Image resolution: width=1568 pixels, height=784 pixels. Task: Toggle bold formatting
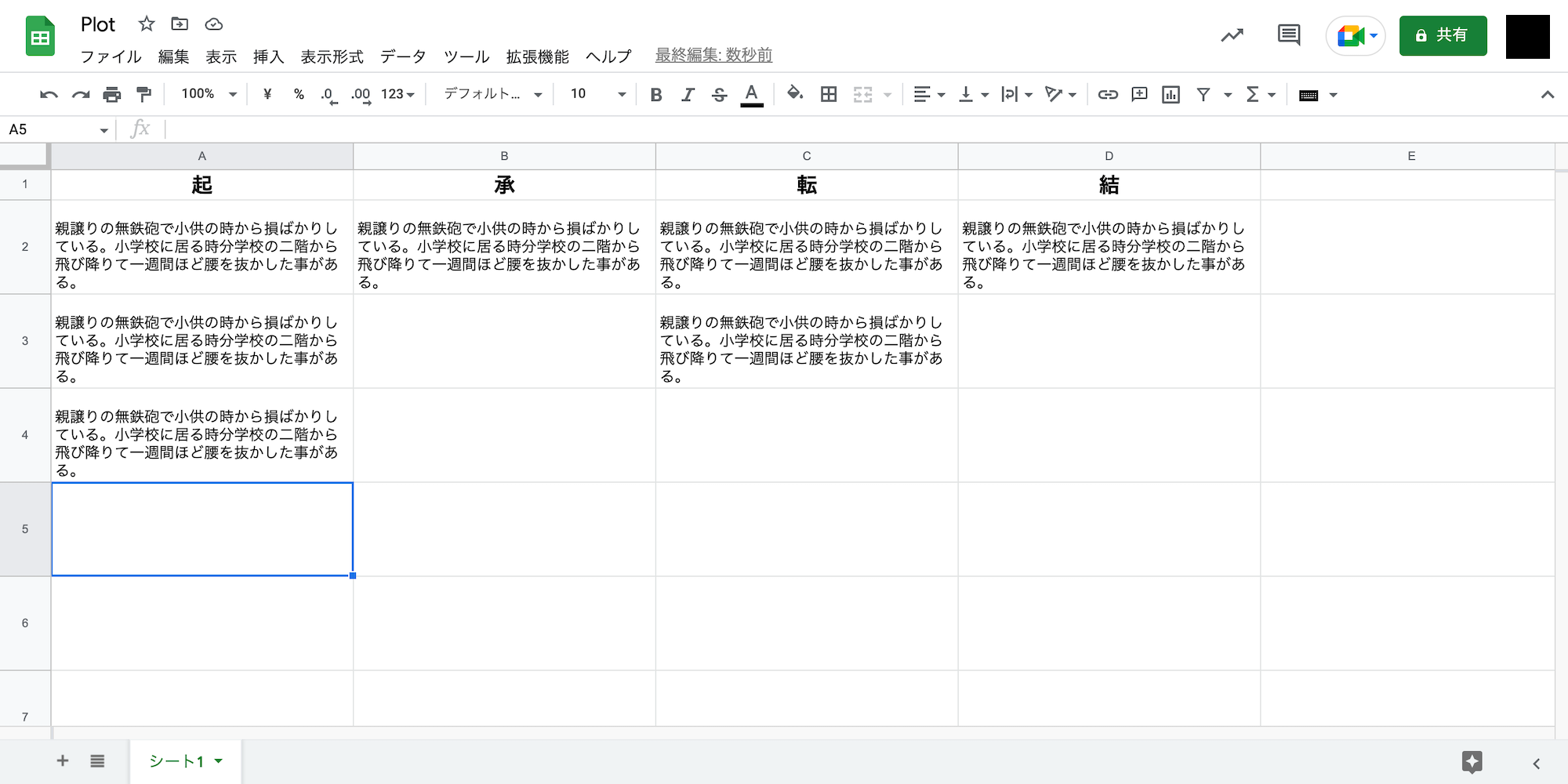[x=656, y=95]
